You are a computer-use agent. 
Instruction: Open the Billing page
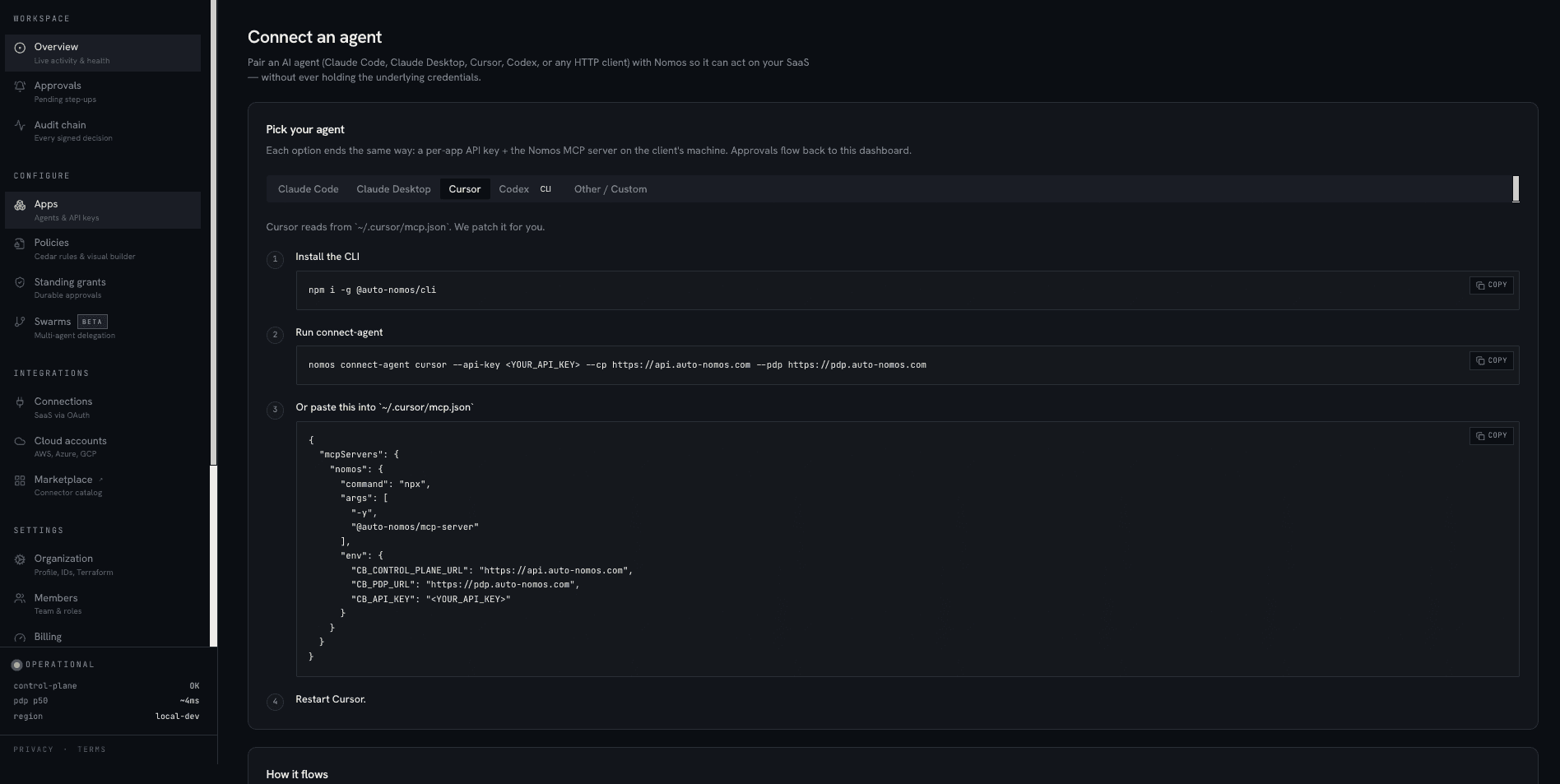point(103,637)
